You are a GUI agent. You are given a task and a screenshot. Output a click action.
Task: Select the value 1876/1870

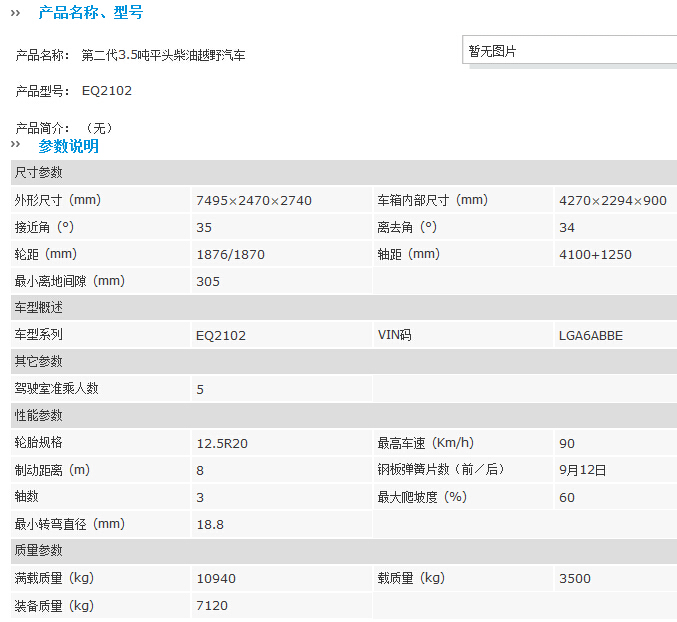231,255
